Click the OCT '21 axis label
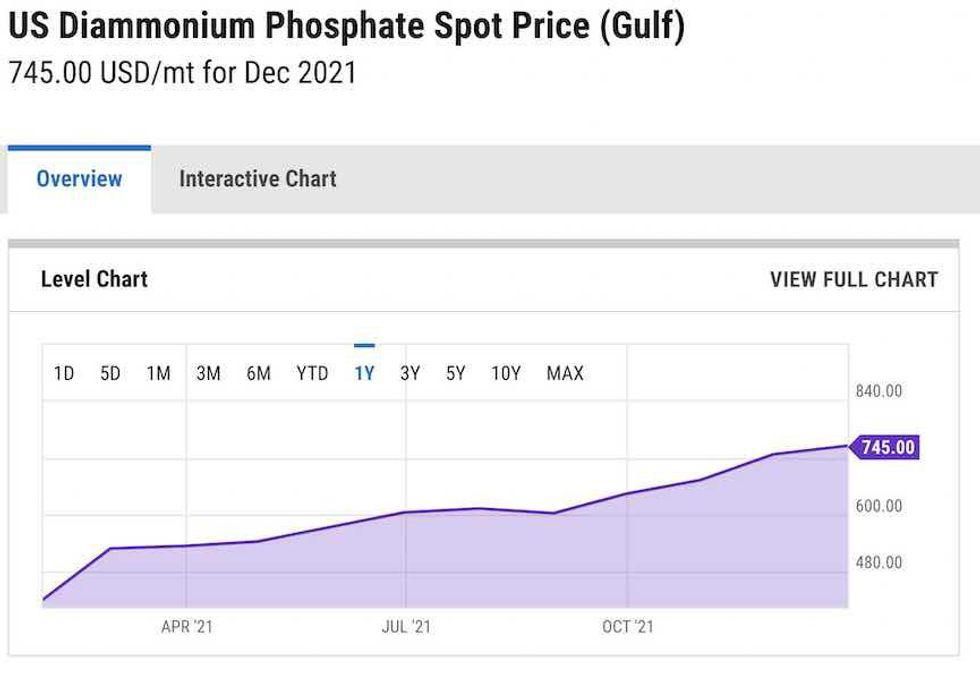The image size is (980, 678). pyautogui.click(x=627, y=627)
